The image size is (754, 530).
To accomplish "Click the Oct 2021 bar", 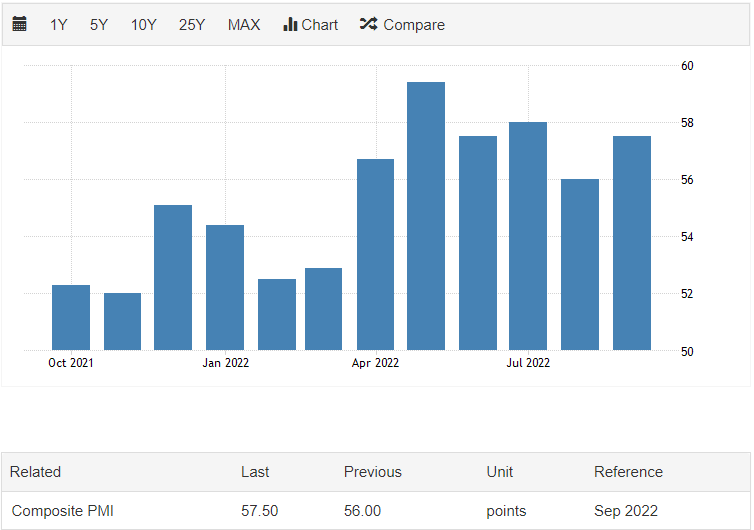I will (x=71, y=318).
